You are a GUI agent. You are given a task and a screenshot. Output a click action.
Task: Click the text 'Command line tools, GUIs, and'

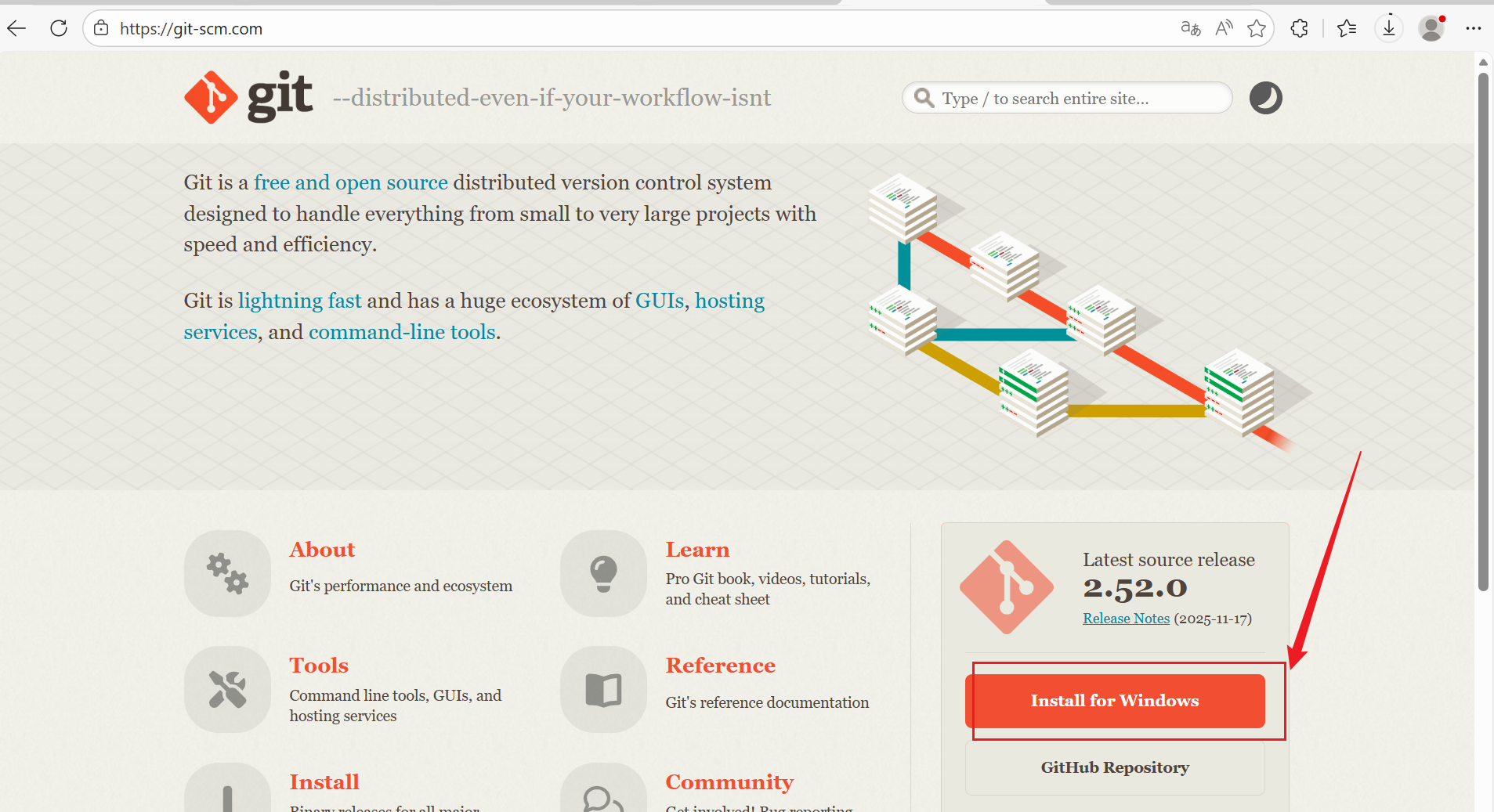[x=396, y=695]
